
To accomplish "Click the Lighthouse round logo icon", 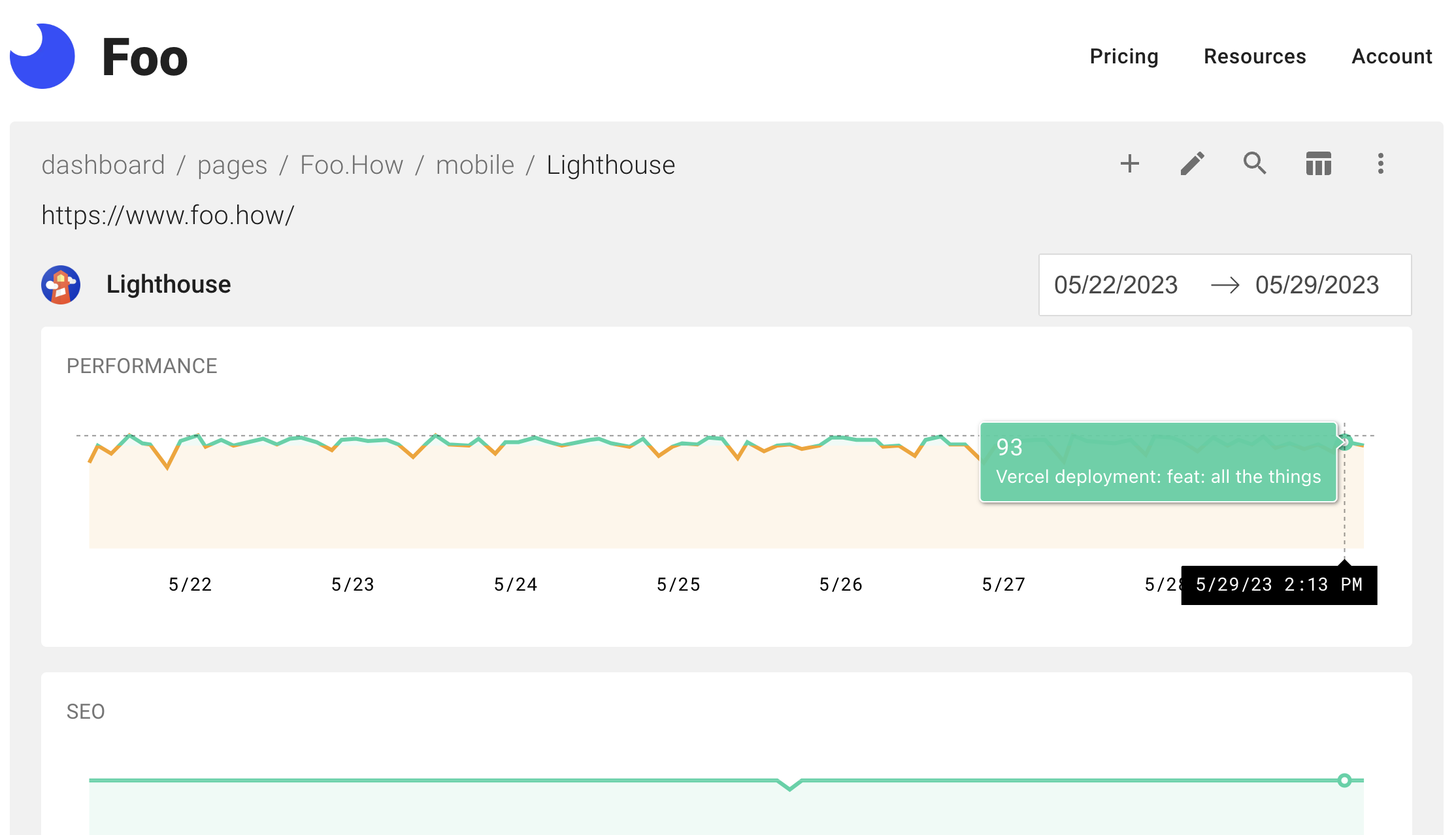I will [61, 285].
